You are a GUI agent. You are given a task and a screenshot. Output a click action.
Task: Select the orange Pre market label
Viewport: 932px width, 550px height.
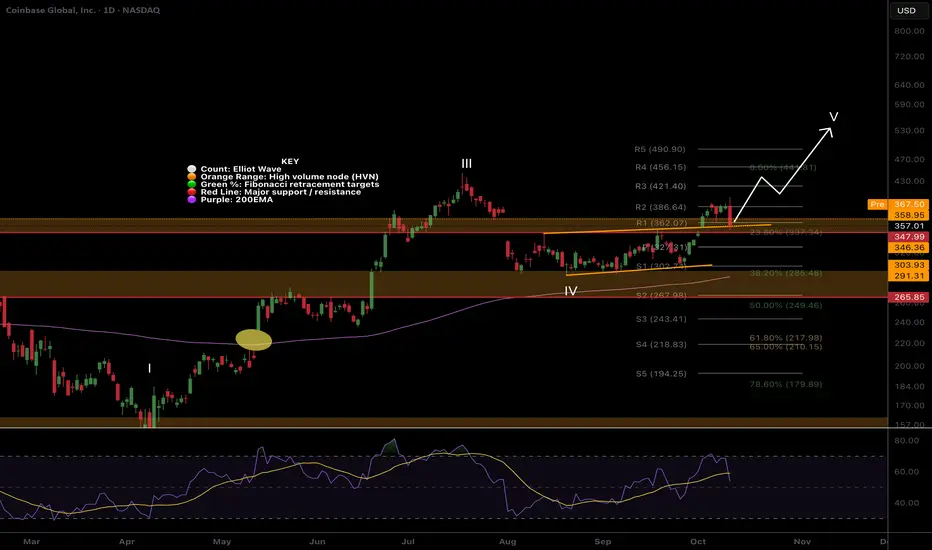[x=877, y=204]
